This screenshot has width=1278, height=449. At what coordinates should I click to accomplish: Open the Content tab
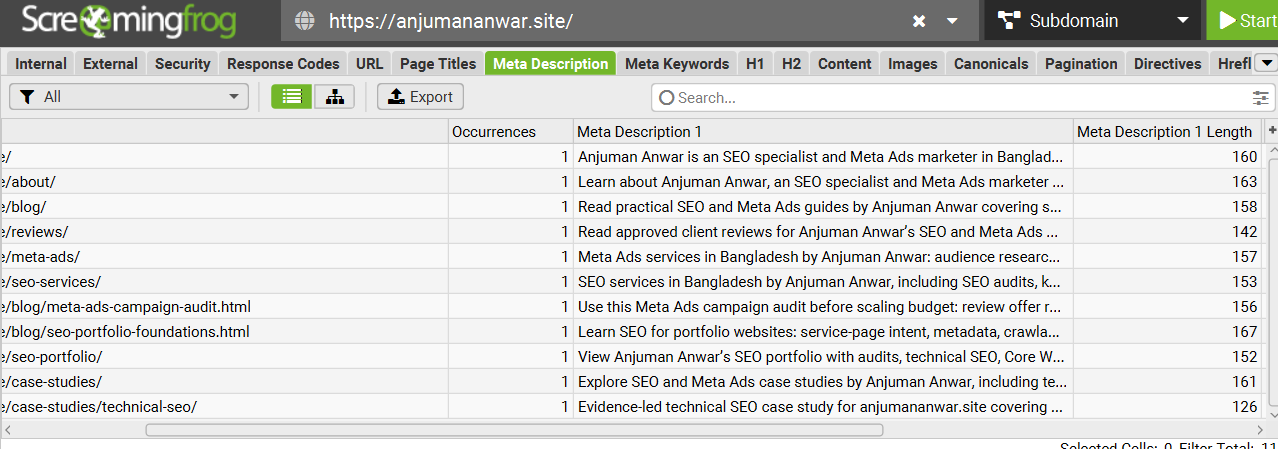pos(845,63)
